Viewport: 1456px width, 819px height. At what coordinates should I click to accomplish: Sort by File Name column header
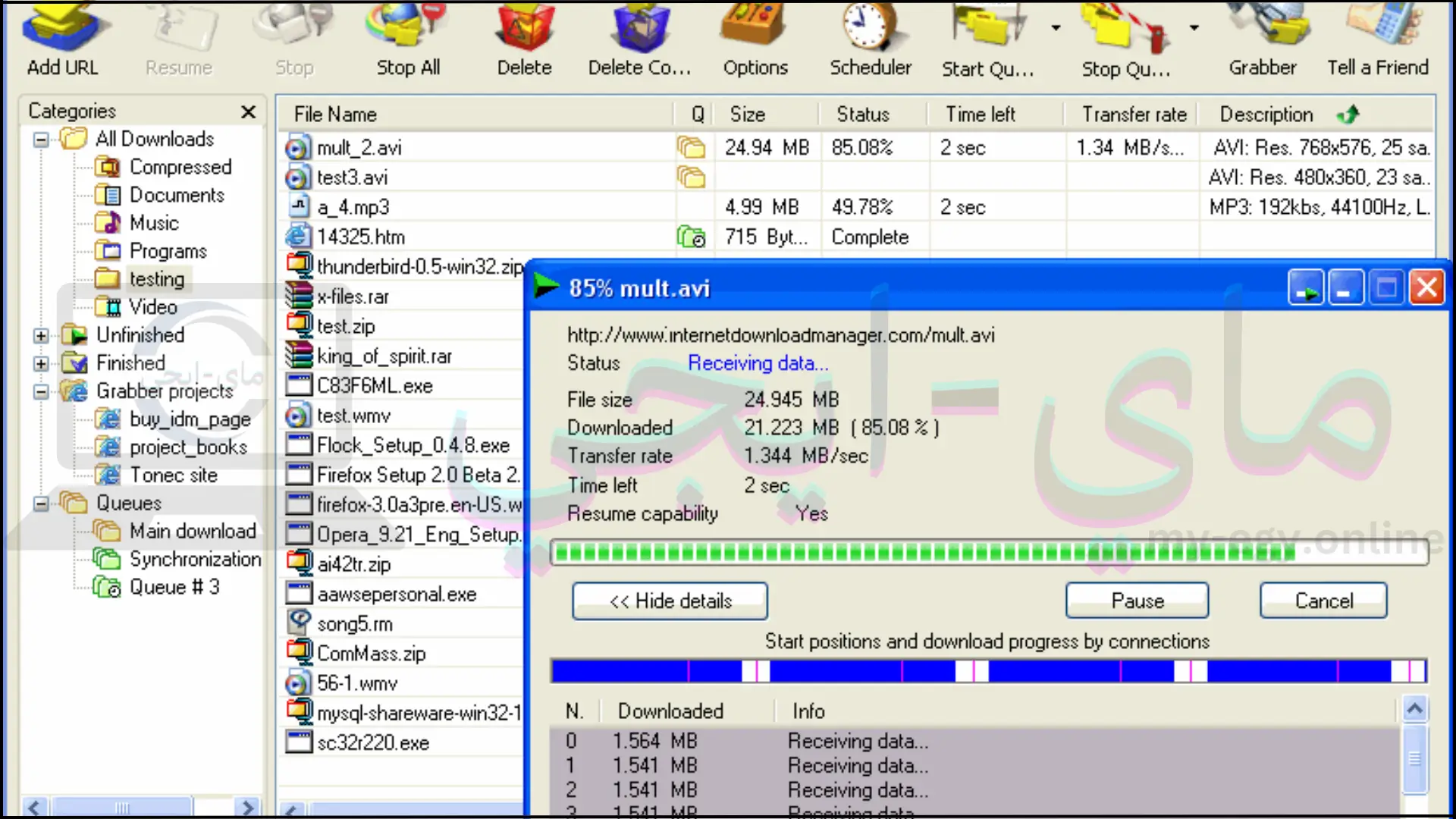click(475, 115)
